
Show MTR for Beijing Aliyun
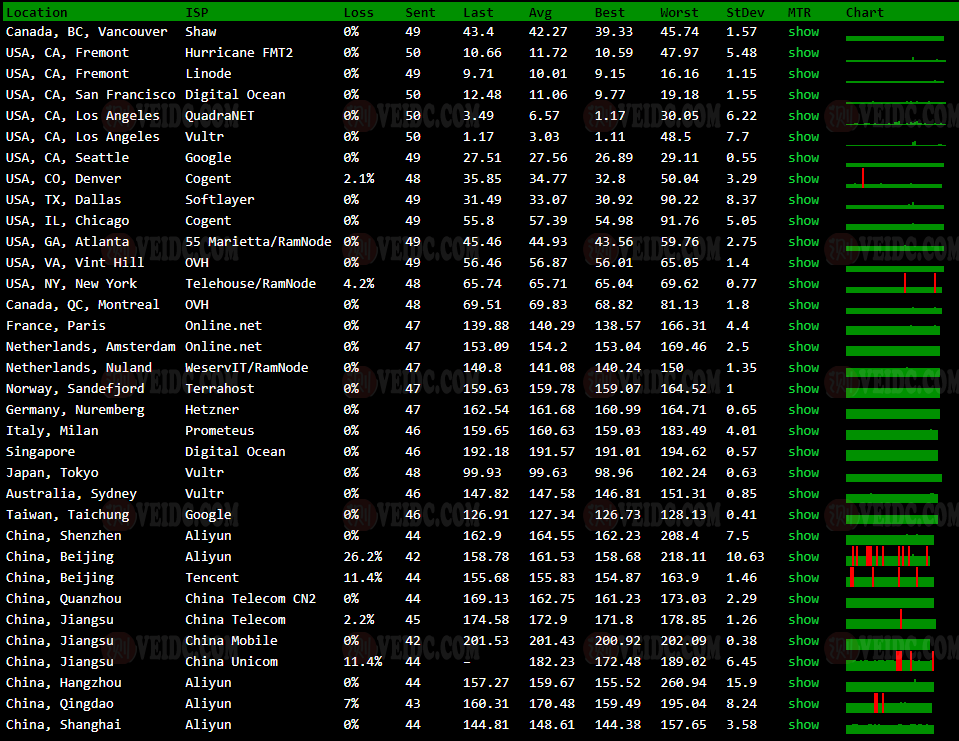803,557
